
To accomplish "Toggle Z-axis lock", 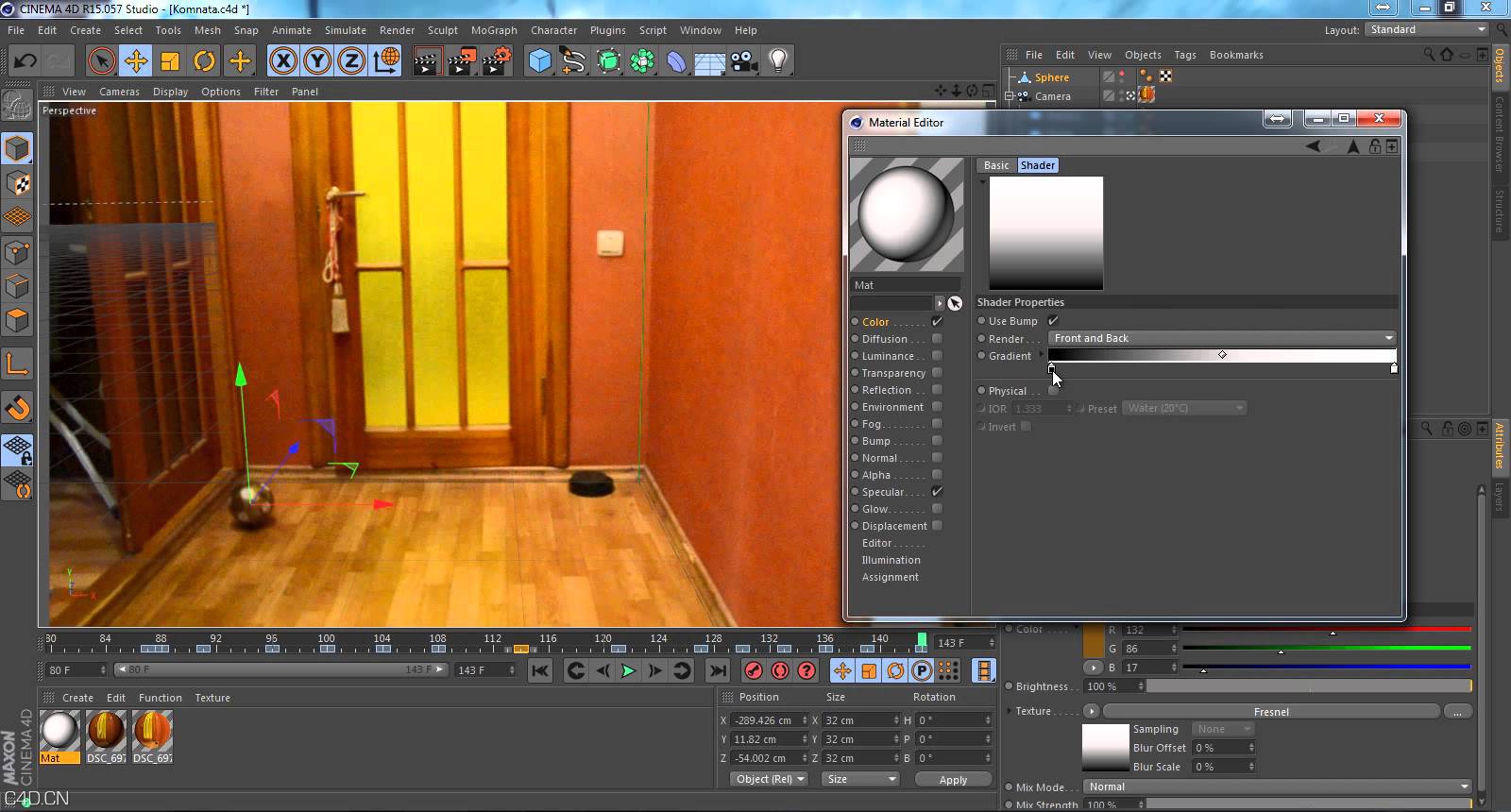I will click(351, 62).
